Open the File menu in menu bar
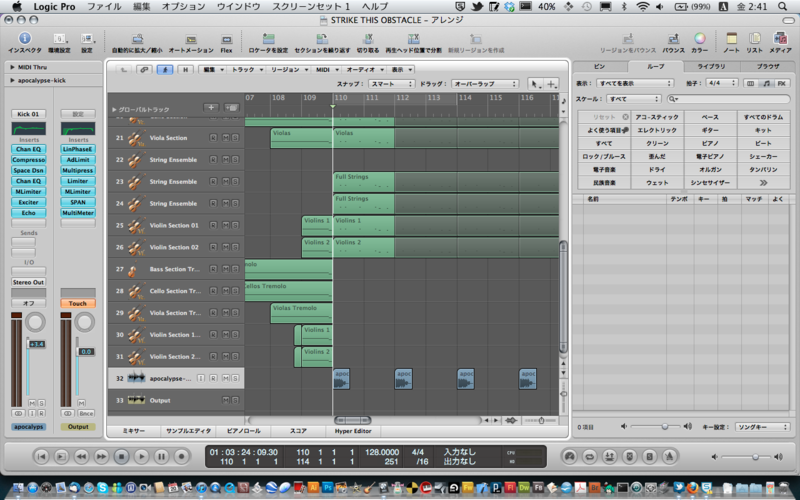Image resolution: width=800 pixels, height=500 pixels. [105, 7]
